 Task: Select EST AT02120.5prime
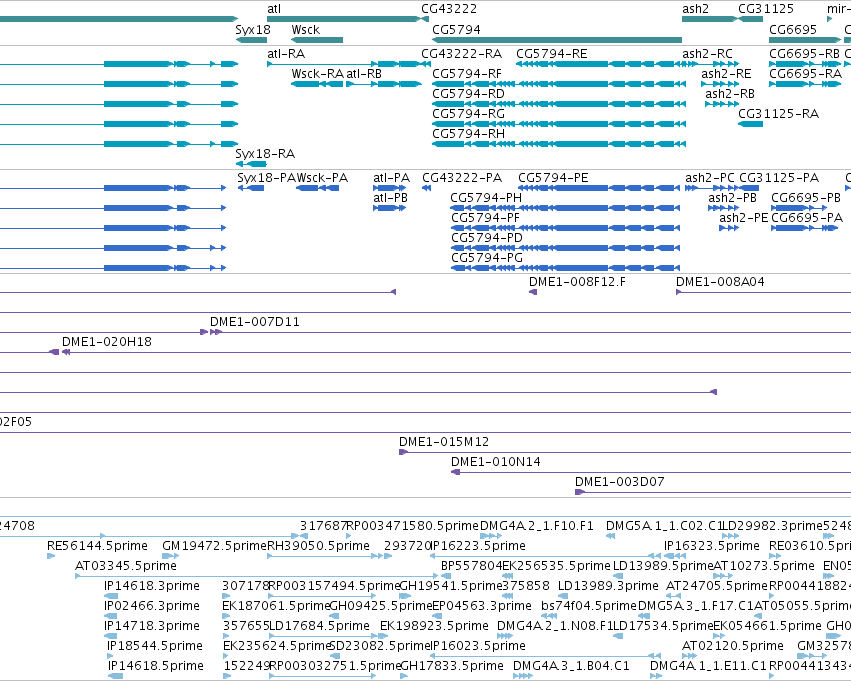733,646
